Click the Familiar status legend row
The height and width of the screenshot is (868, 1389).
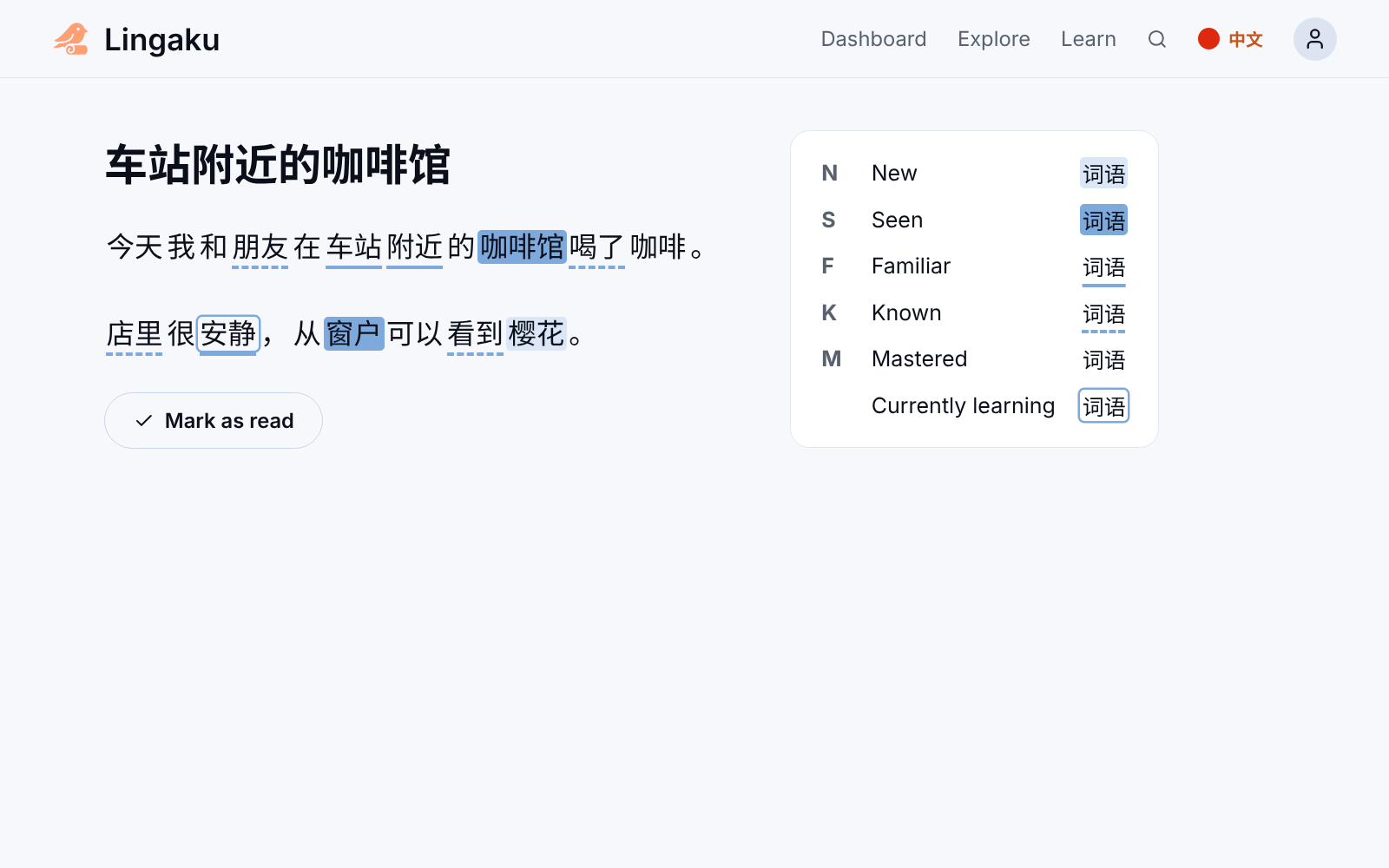click(974, 266)
